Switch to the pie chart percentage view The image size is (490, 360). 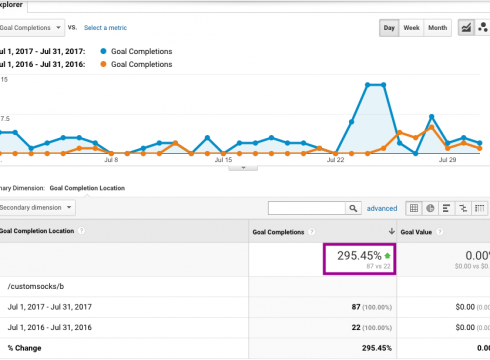point(430,208)
